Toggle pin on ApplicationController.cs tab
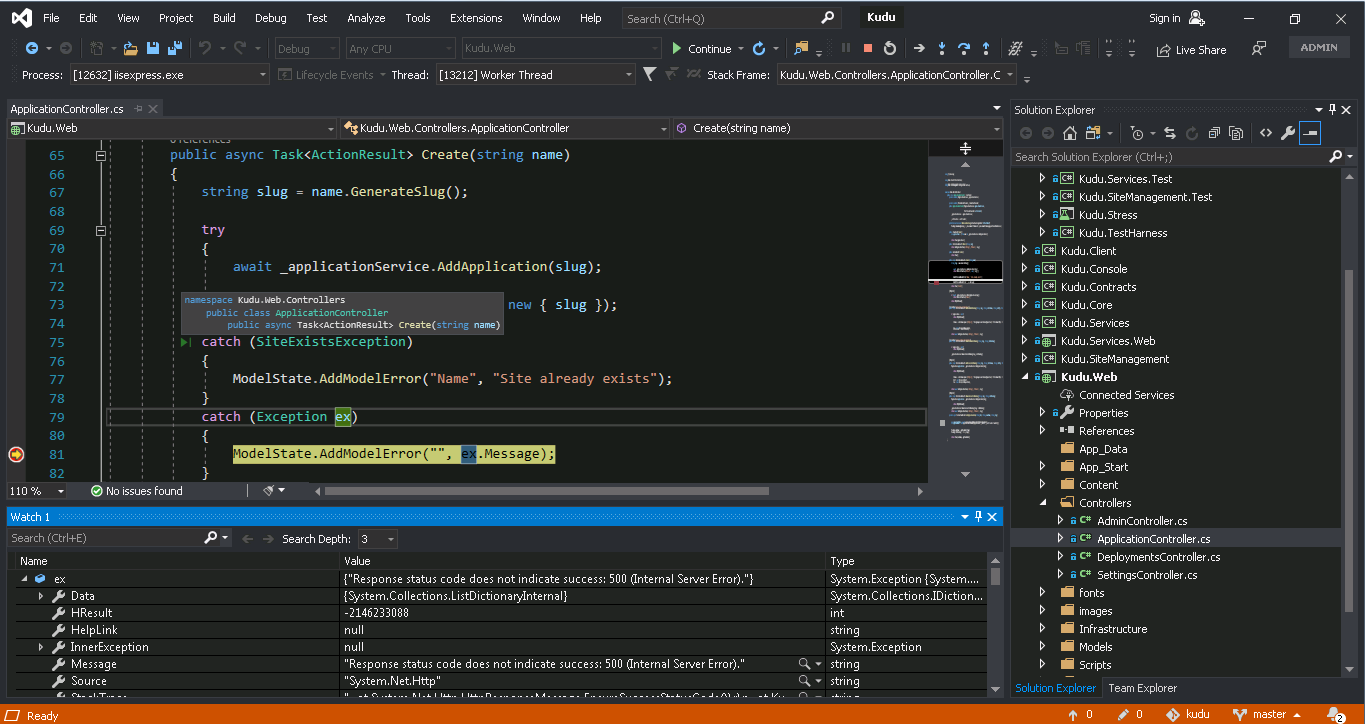This screenshot has width=1365, height=724. pos(138,109)
